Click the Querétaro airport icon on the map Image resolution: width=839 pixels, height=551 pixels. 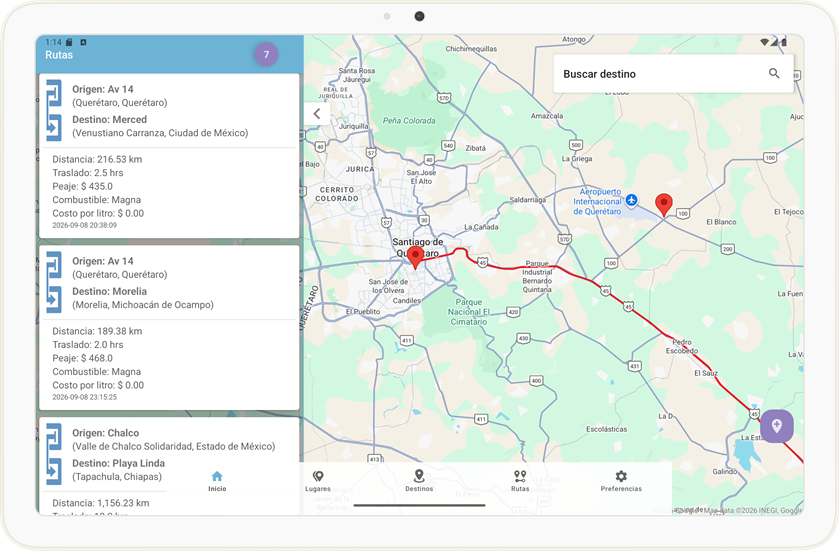point(632,200)
